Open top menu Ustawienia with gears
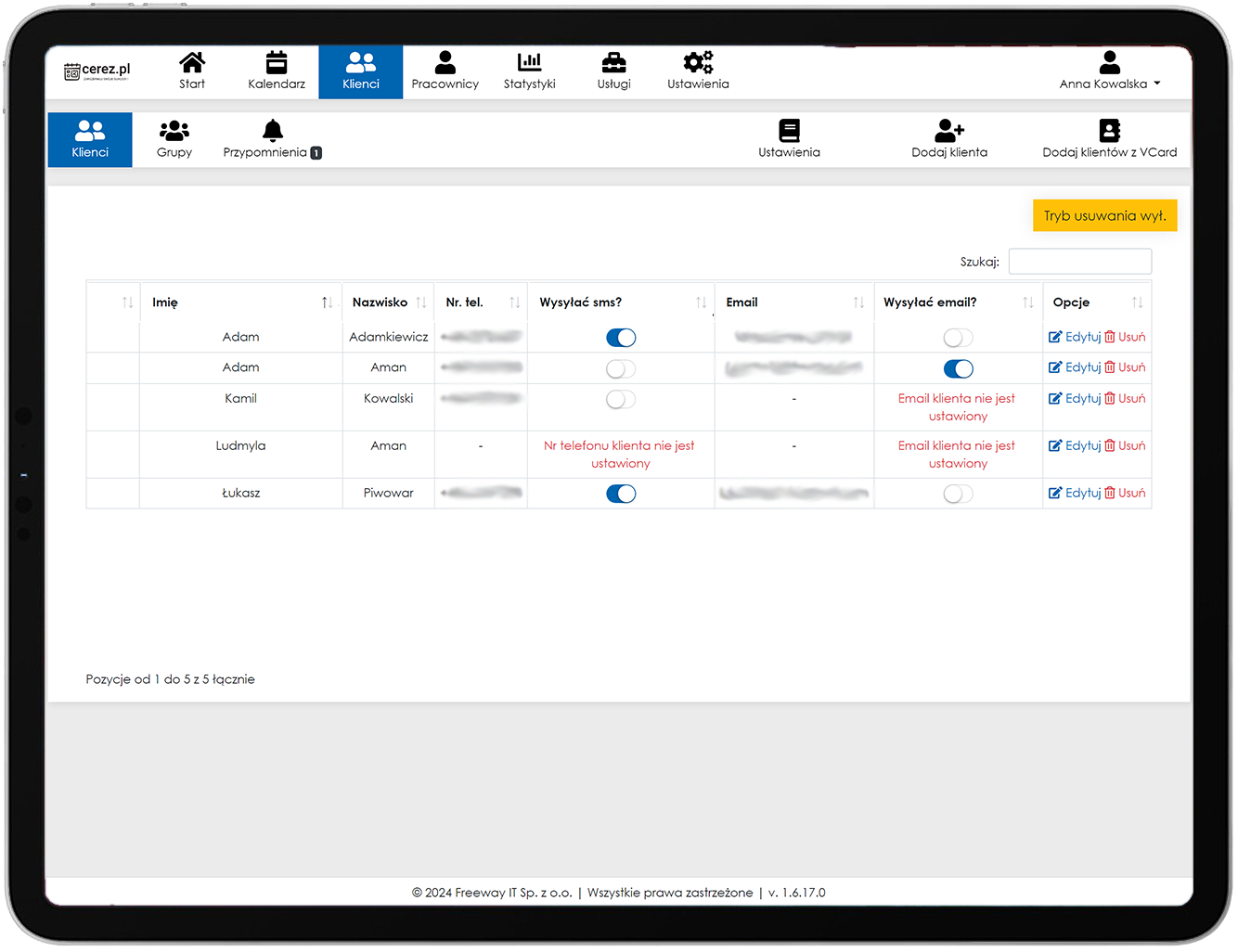Screen dimensions: 1238x952 [x=698, y=71]
